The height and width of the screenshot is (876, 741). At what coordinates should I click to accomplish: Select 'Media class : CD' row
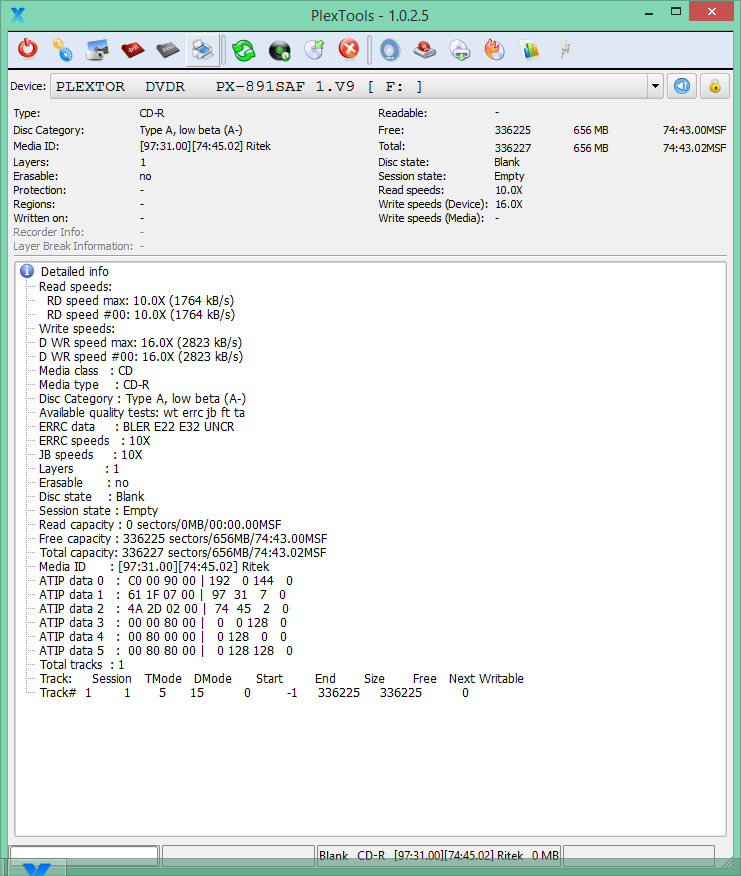[x=86, y=371]
